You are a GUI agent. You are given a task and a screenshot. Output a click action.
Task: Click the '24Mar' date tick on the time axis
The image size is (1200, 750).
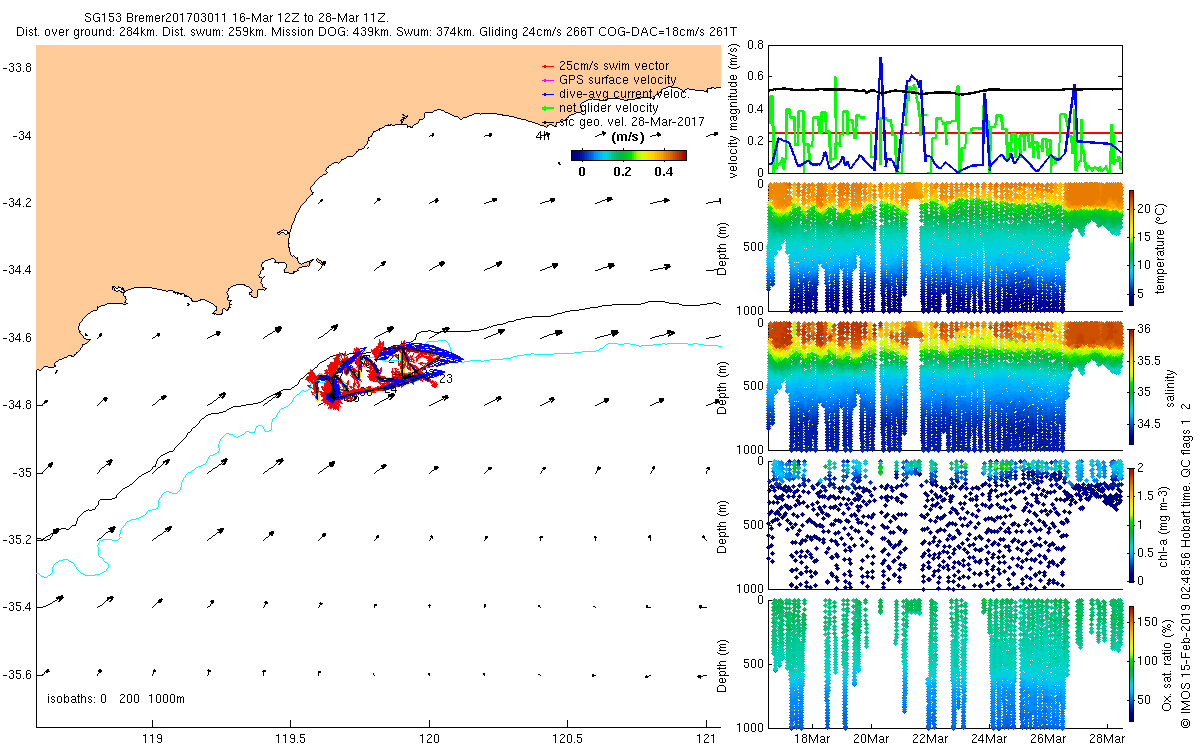click(x=989, y=739)
